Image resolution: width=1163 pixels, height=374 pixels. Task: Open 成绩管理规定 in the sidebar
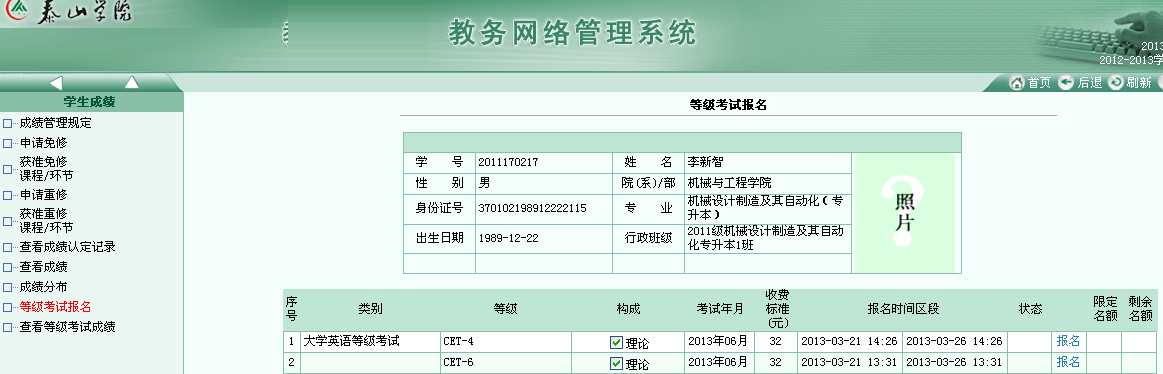[56, 123]
